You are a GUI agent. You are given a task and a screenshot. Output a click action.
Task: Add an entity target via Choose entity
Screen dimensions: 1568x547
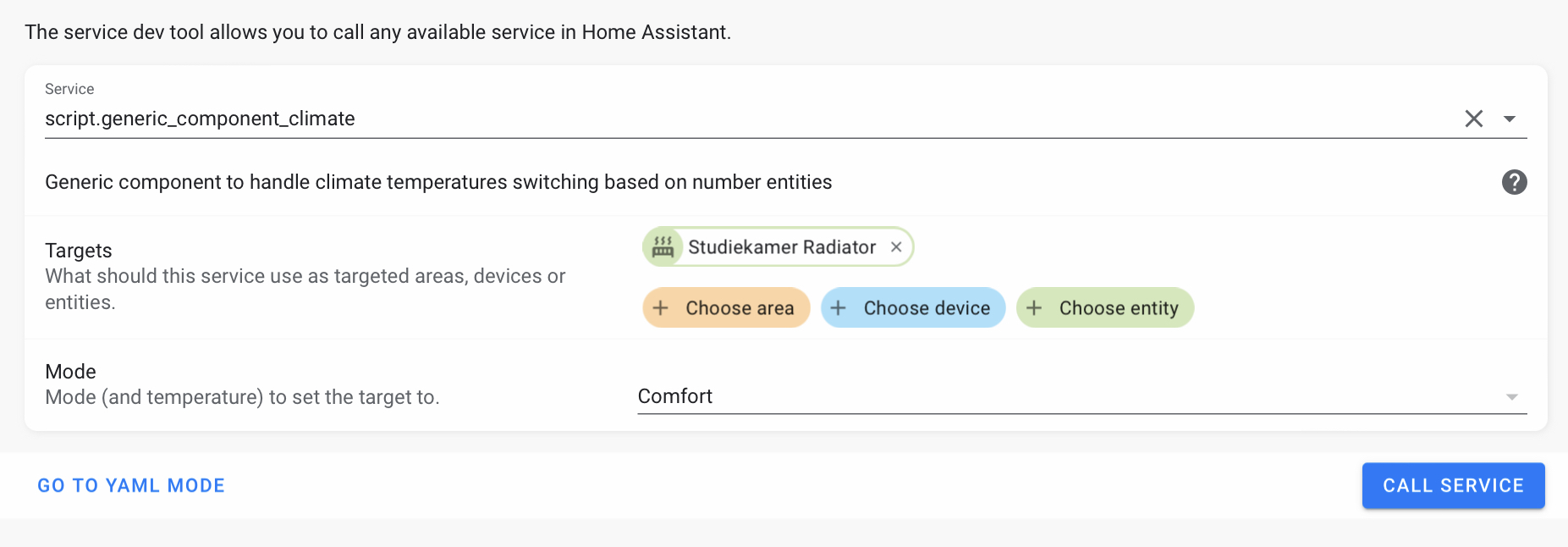tap(1104, 307)
